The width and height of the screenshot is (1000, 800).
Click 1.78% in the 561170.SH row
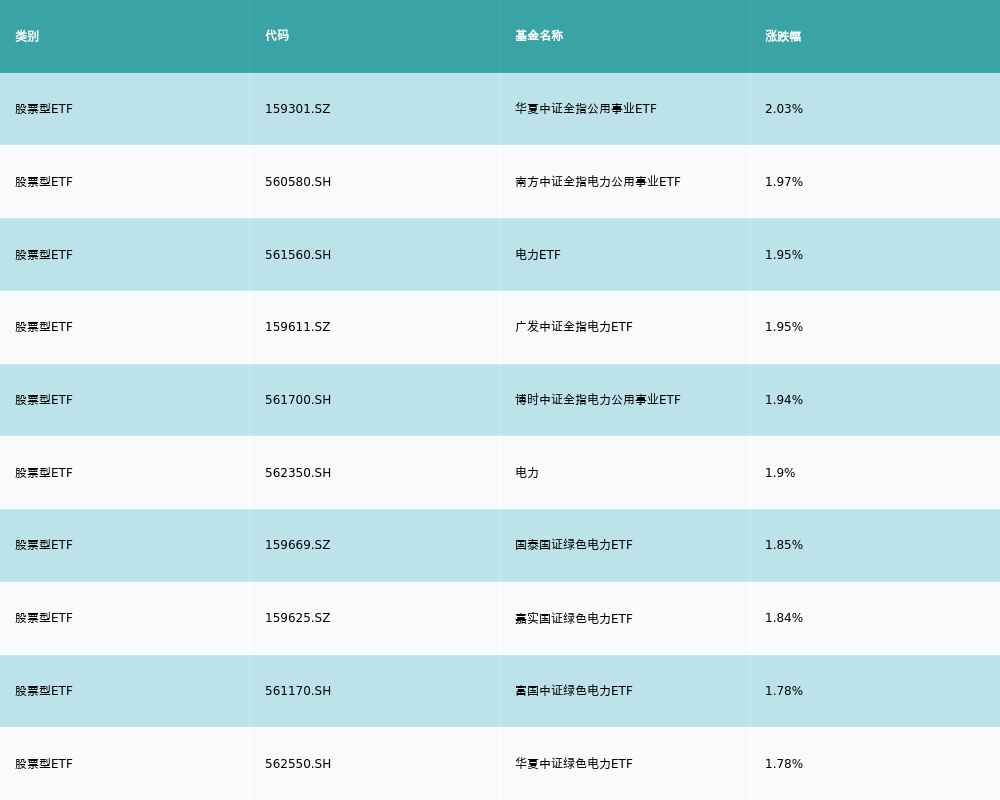[x=784, y=691]
